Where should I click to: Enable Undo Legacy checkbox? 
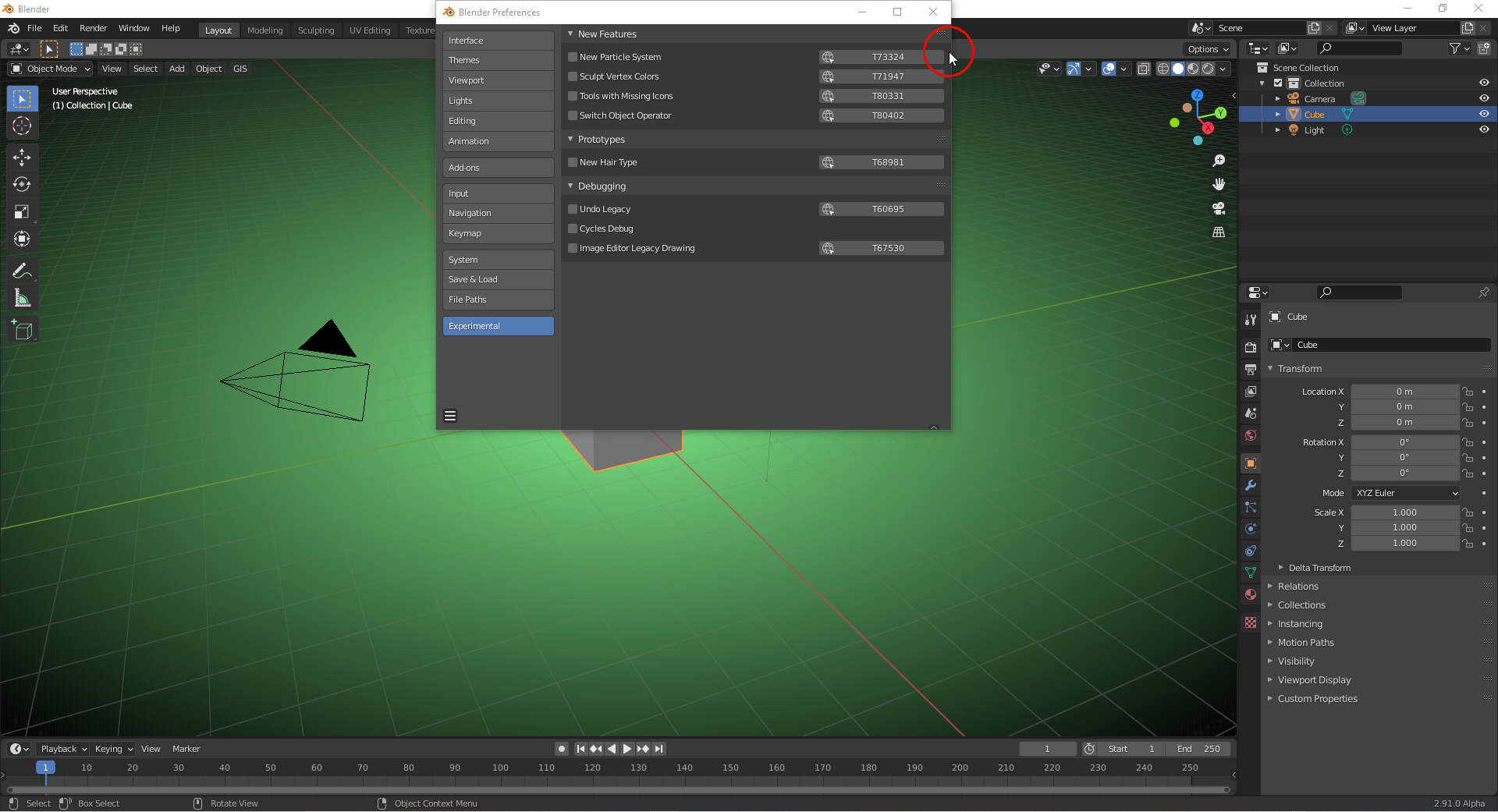573,209
